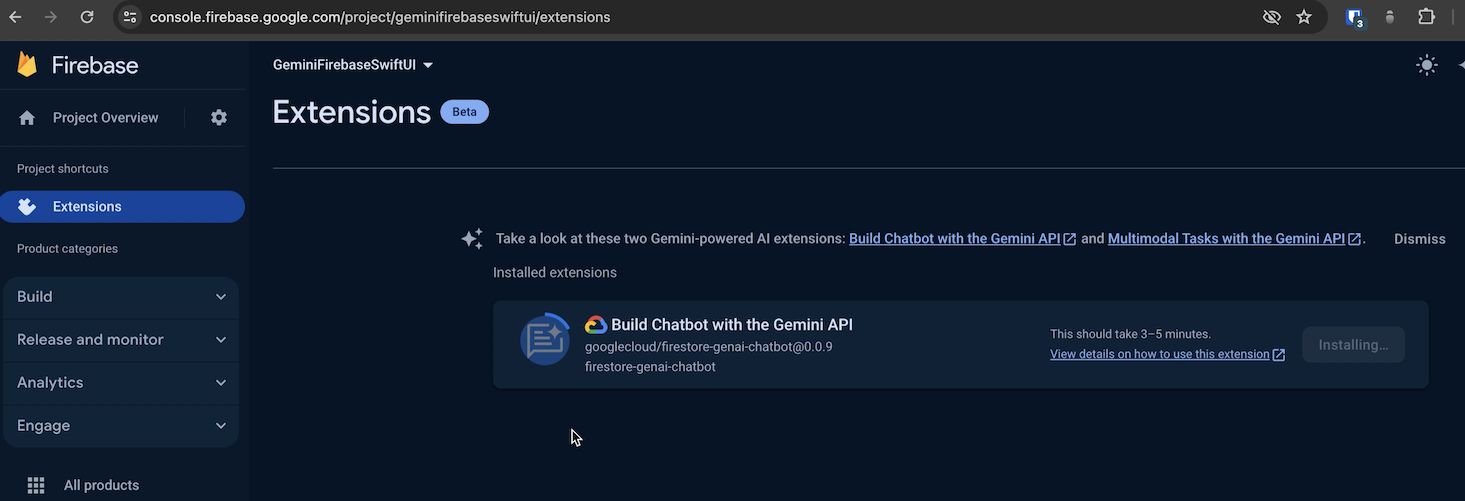Open Project Overview in sidebar
1465x501 pixels.
[x=105, y=118]
